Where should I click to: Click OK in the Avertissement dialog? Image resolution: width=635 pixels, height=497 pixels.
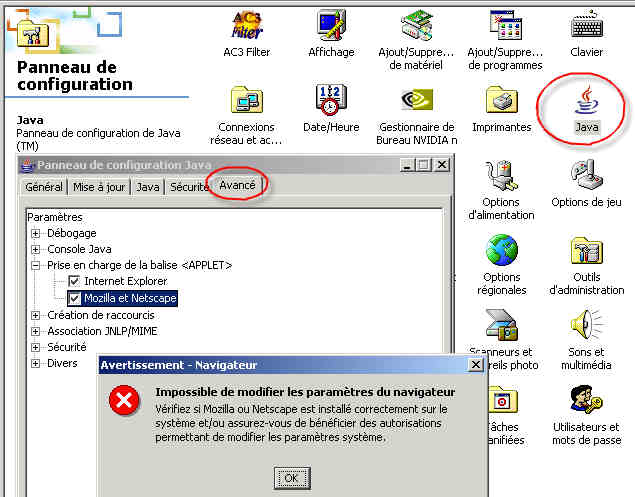(292, 478)
